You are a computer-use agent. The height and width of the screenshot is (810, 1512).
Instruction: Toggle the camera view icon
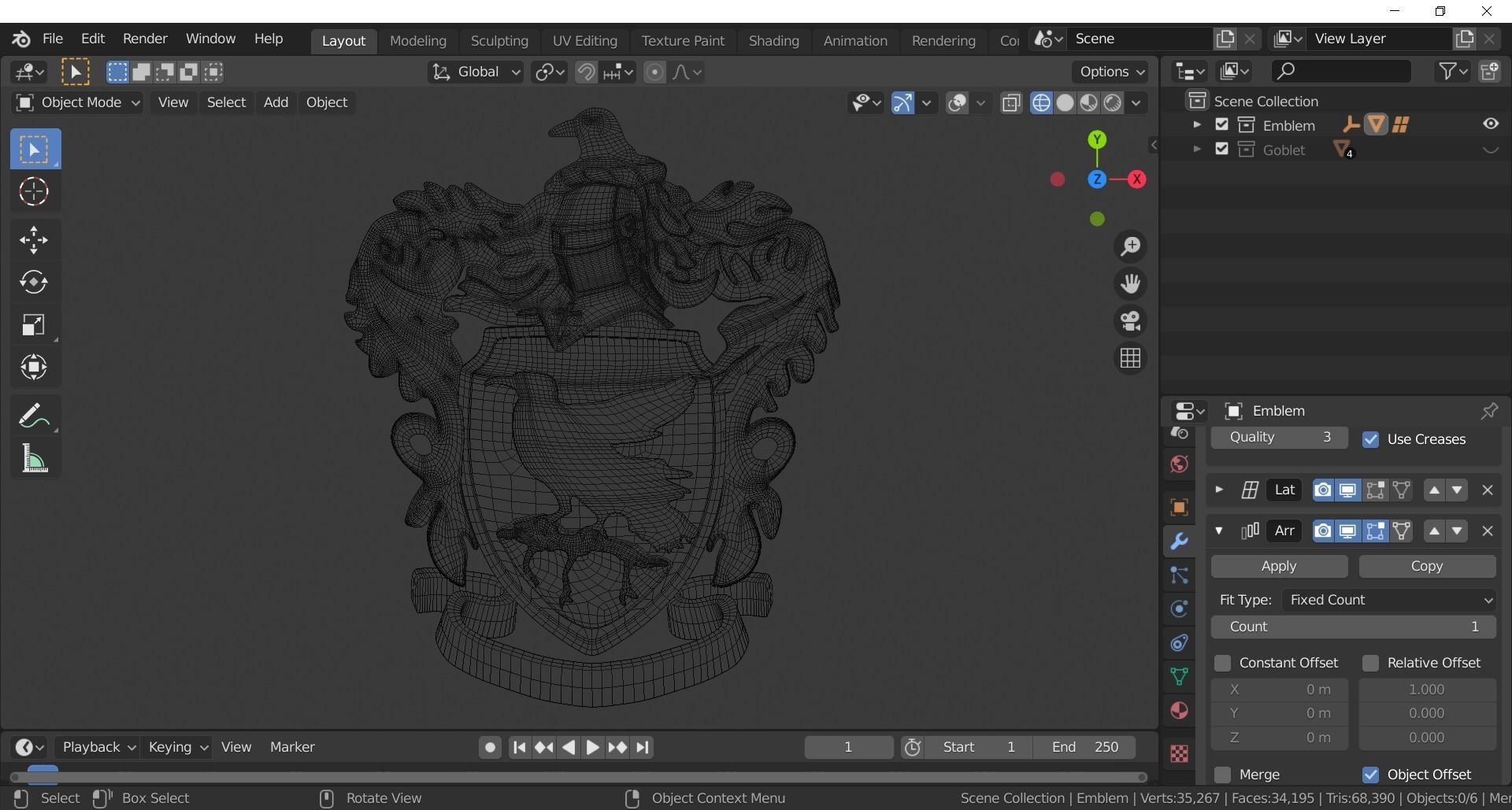(x=1130, y=321)
